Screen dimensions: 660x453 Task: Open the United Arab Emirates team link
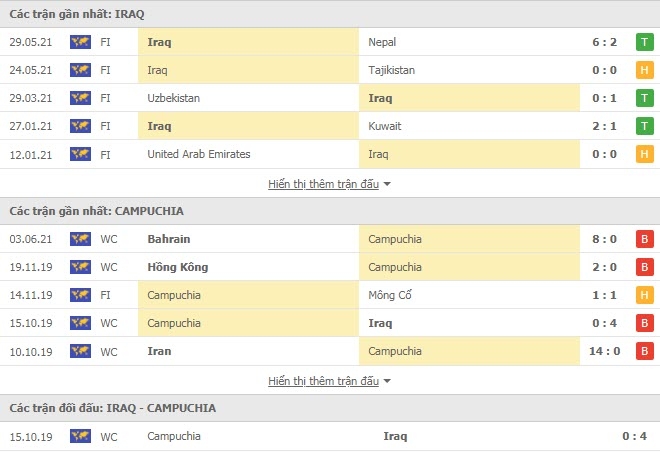[x=199, y=154]
